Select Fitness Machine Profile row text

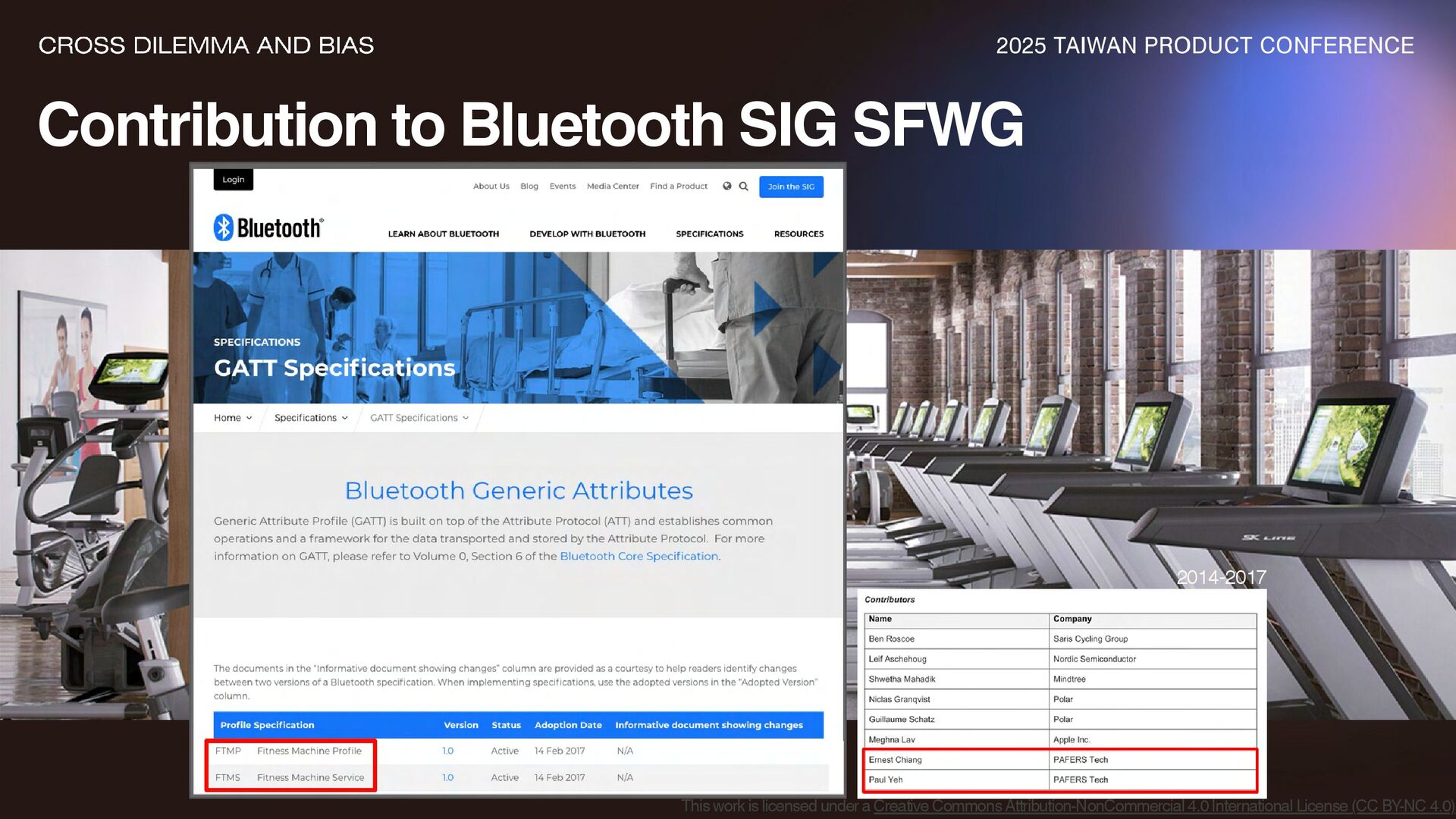click(309, 752)
